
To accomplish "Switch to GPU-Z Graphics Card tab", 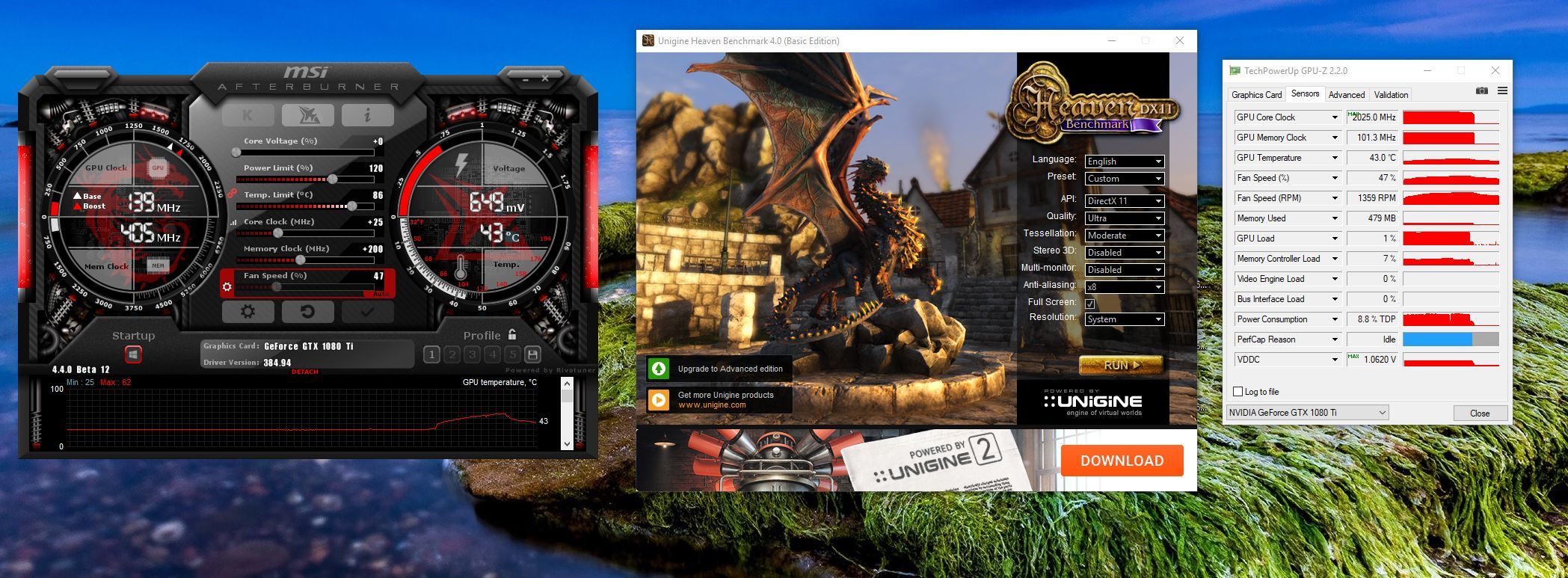I will [x=1256, y=95].
